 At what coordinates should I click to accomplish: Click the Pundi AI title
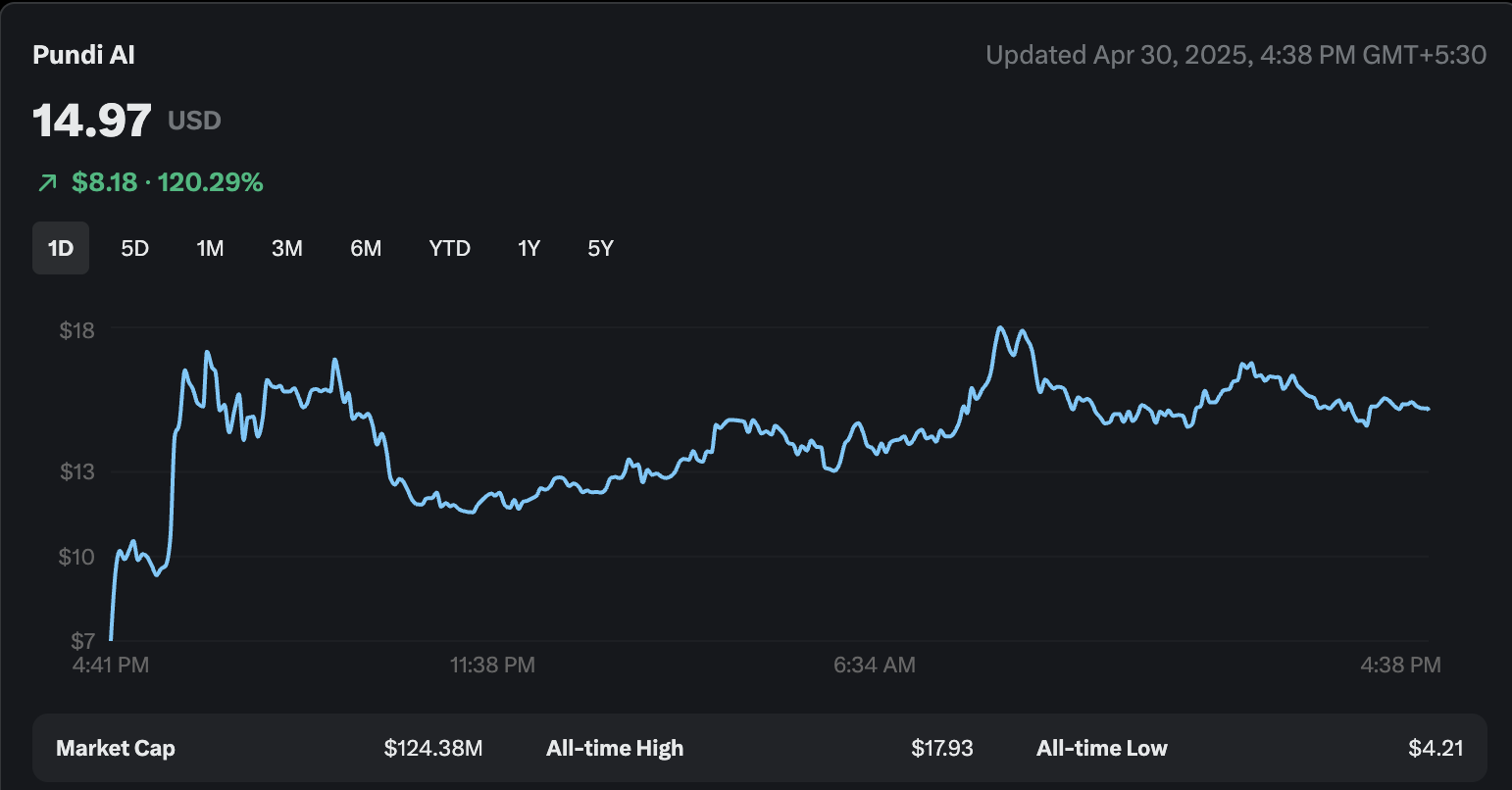click(x=83, y=55)
